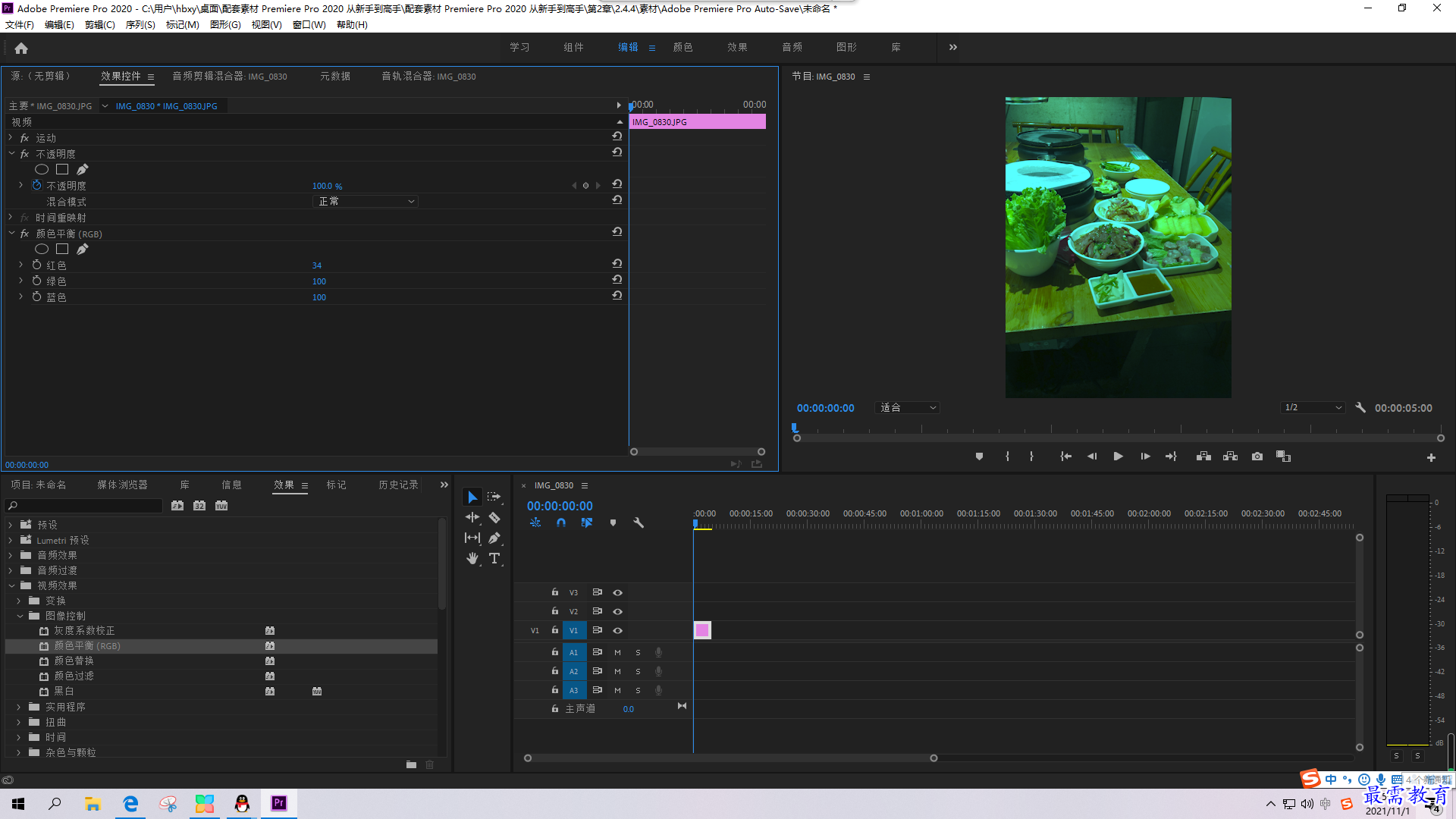Expand the 预设 folder
Image resolution: width=1456 pixels, height=819 pixels.
pos(11,524)
